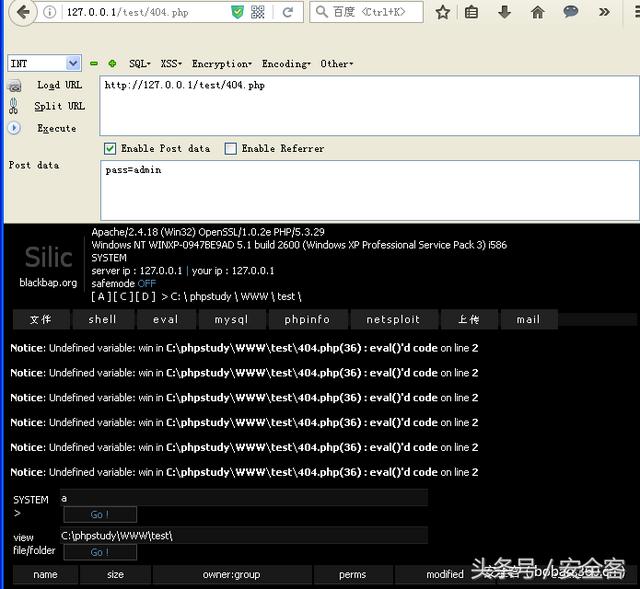Click into the Post data text area

(369, 191)
